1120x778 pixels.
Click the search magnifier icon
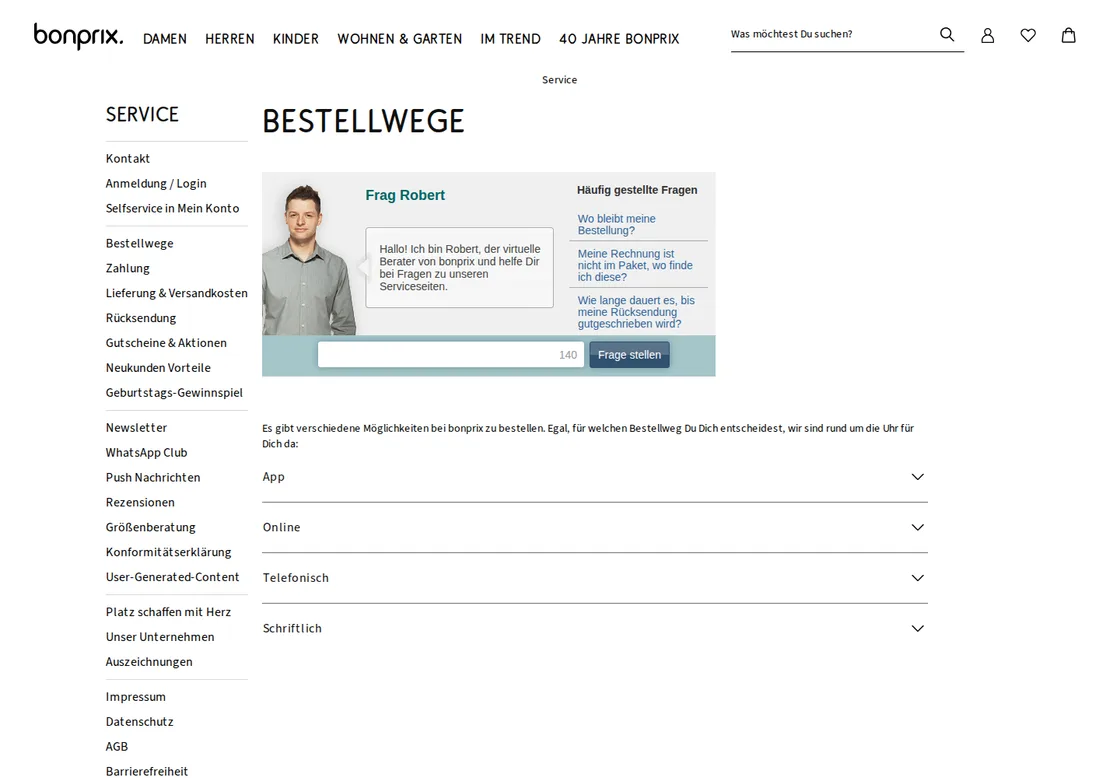[947, 34]
